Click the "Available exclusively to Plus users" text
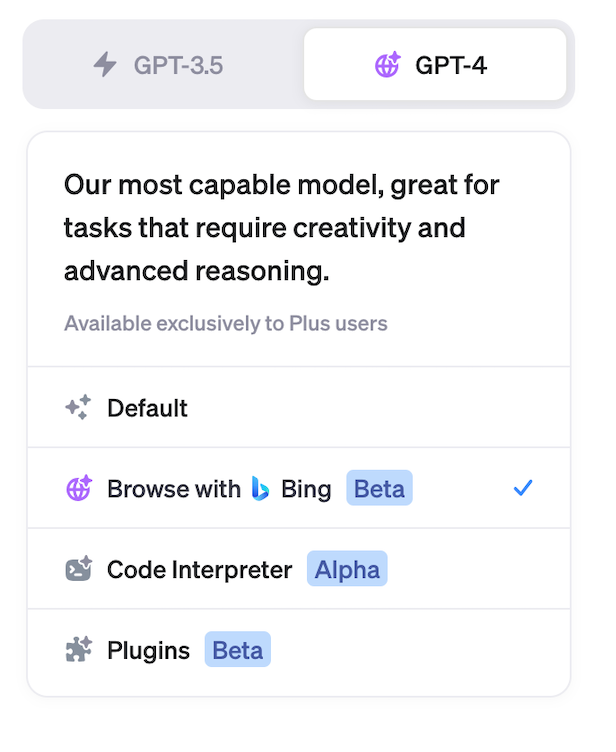616x752 pixels. [225, 324]
